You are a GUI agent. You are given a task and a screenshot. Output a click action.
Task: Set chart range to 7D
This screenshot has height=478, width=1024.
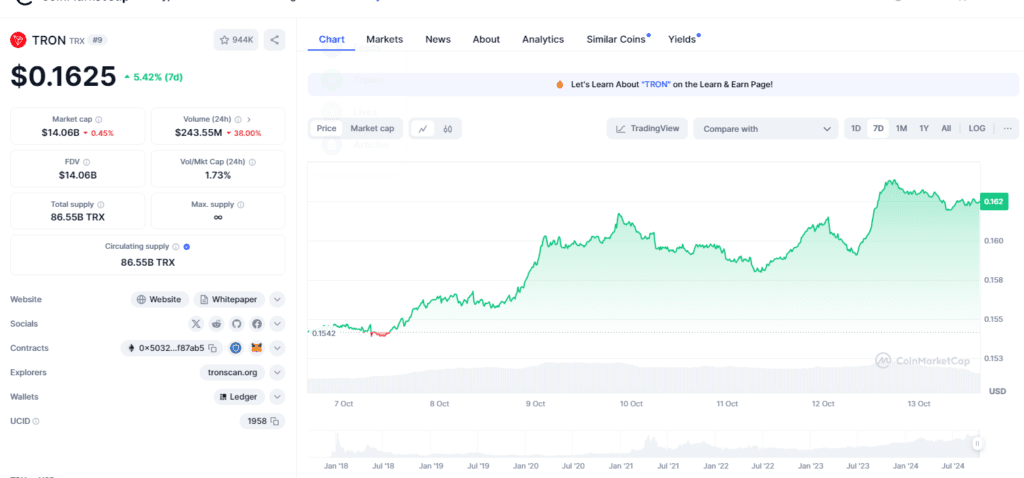(x=878, y=129)
